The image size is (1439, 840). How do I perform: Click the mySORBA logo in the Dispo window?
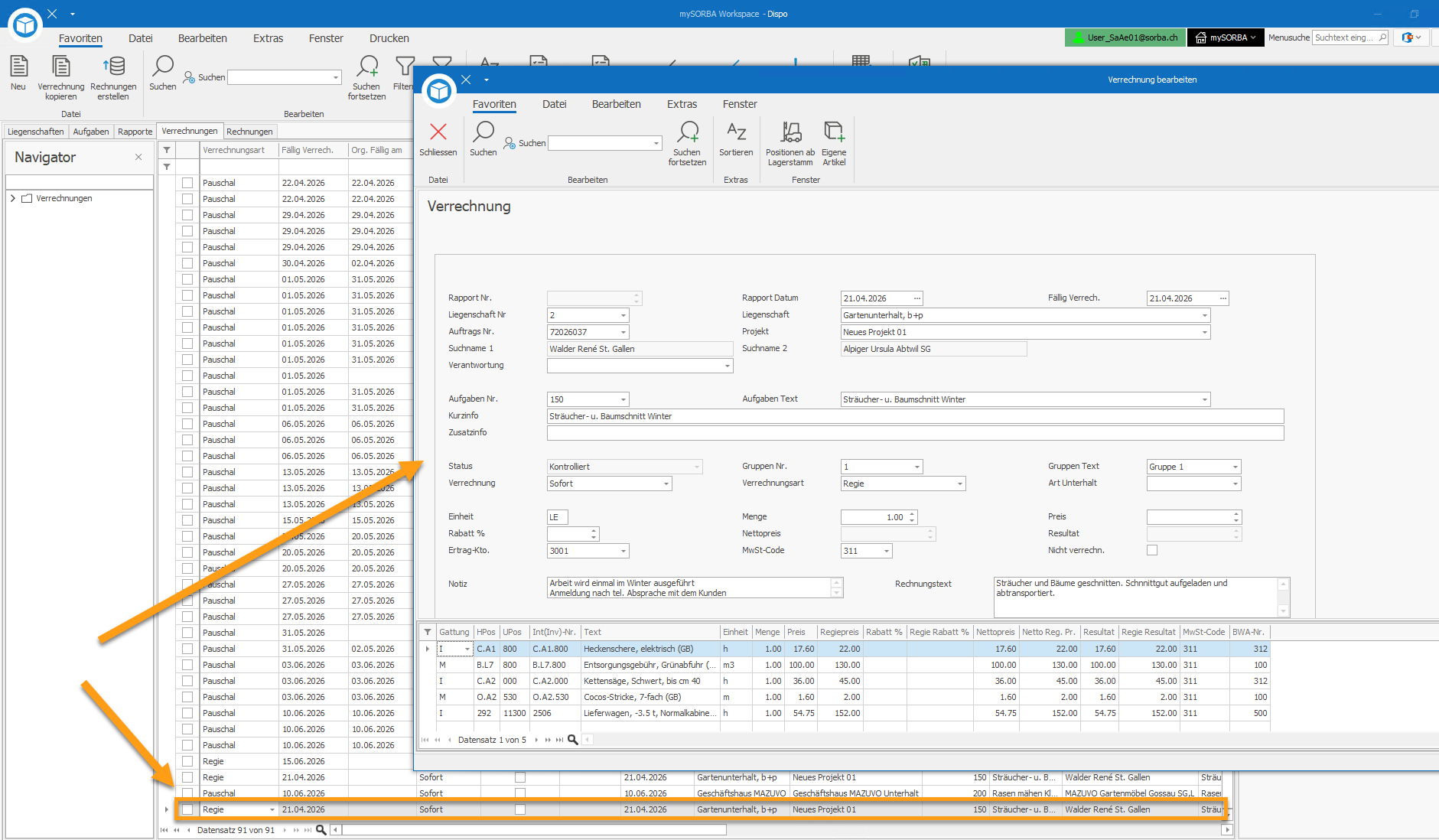(x=25, y=24)
